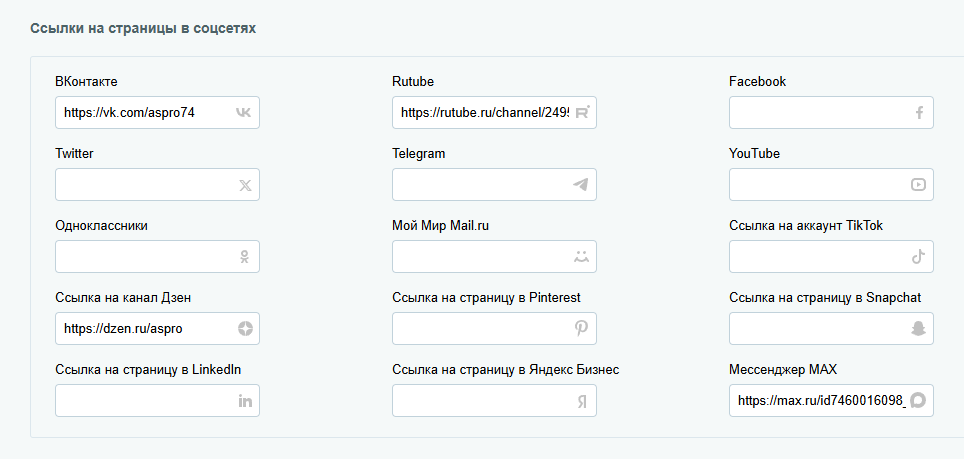Click the TikTok note icon
Image resolution: width=964 pixels, height=459 pixels.
919,257
